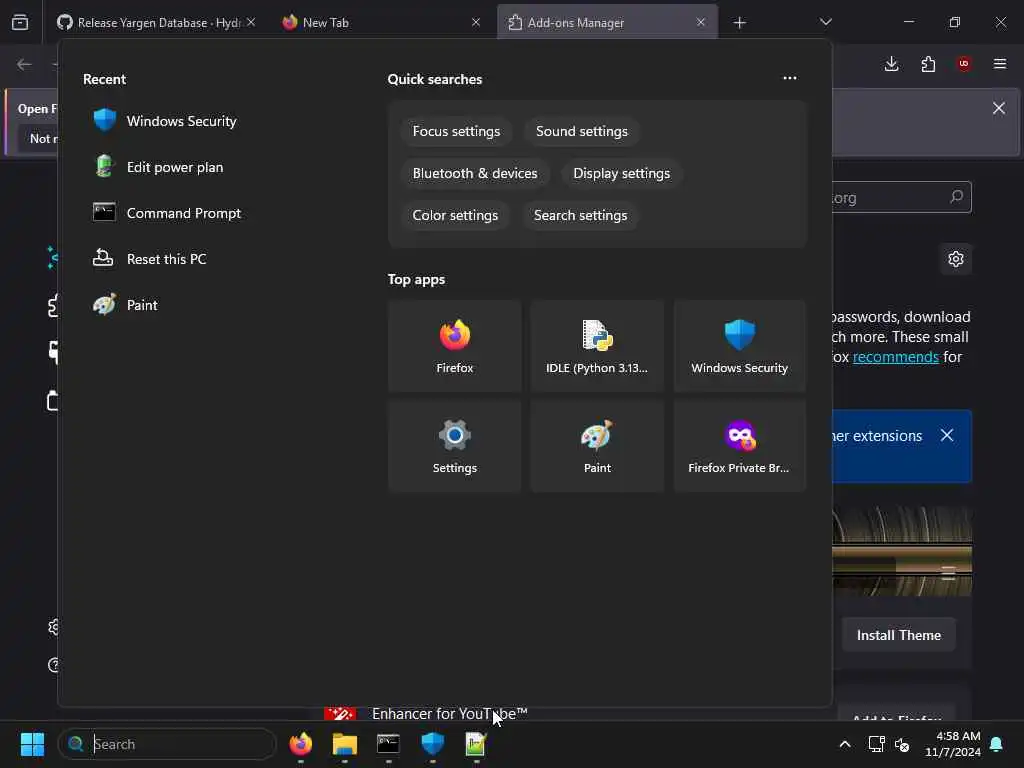Click the Install Theme button
1024x768 pixels.
point(898,635)
